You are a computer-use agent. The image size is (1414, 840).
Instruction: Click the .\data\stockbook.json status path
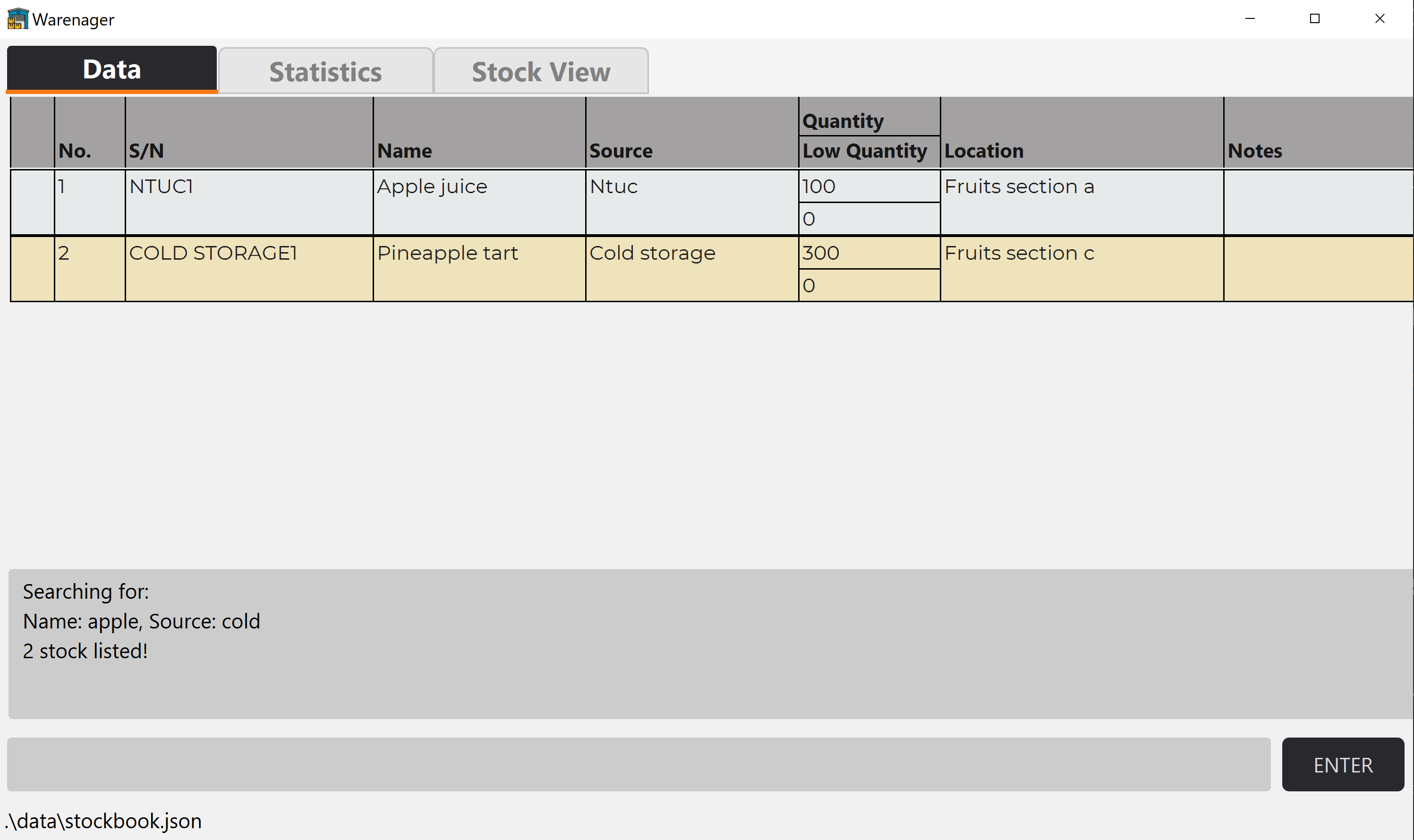tap(103, 821)
